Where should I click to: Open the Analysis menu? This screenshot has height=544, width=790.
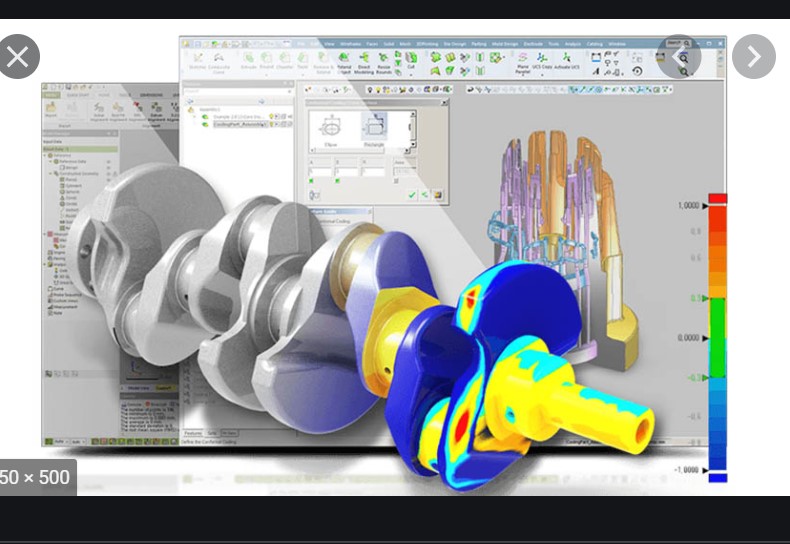pyautogui.click(x=572, y=44)
